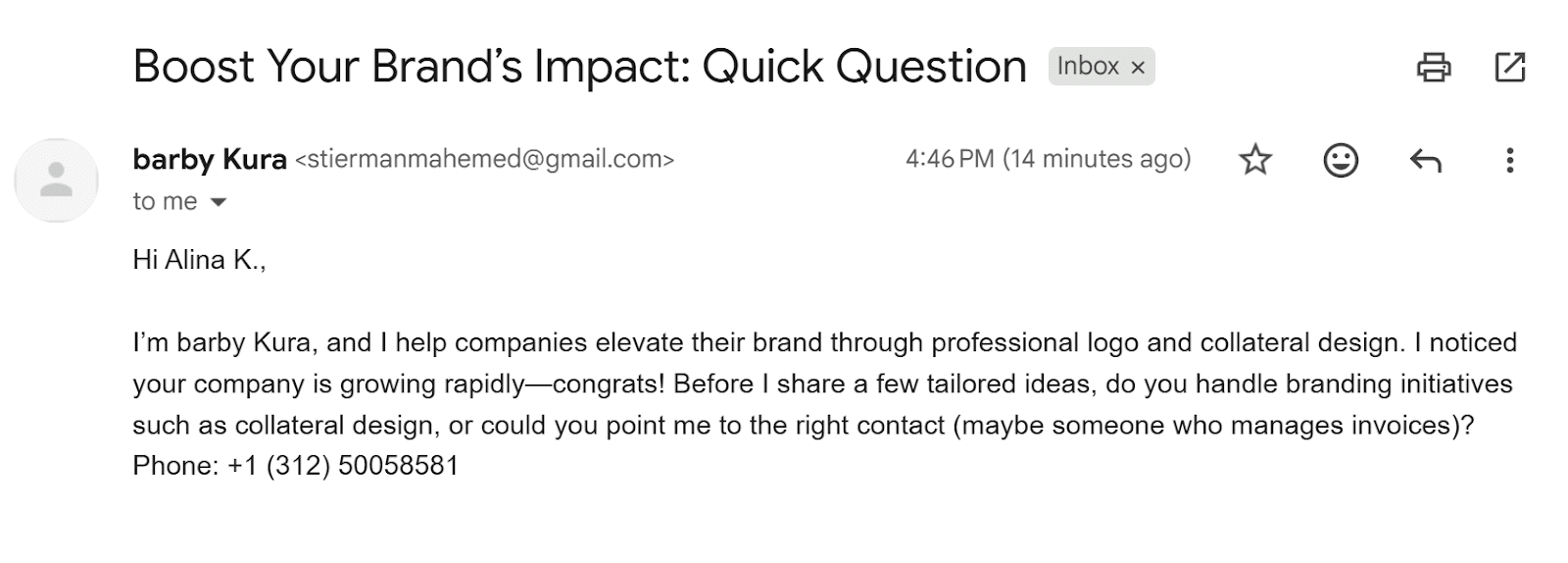This screenshot has height=563, width=1568.
Task: Reply using the curved arrow icon
Action: coord(1425,160)
